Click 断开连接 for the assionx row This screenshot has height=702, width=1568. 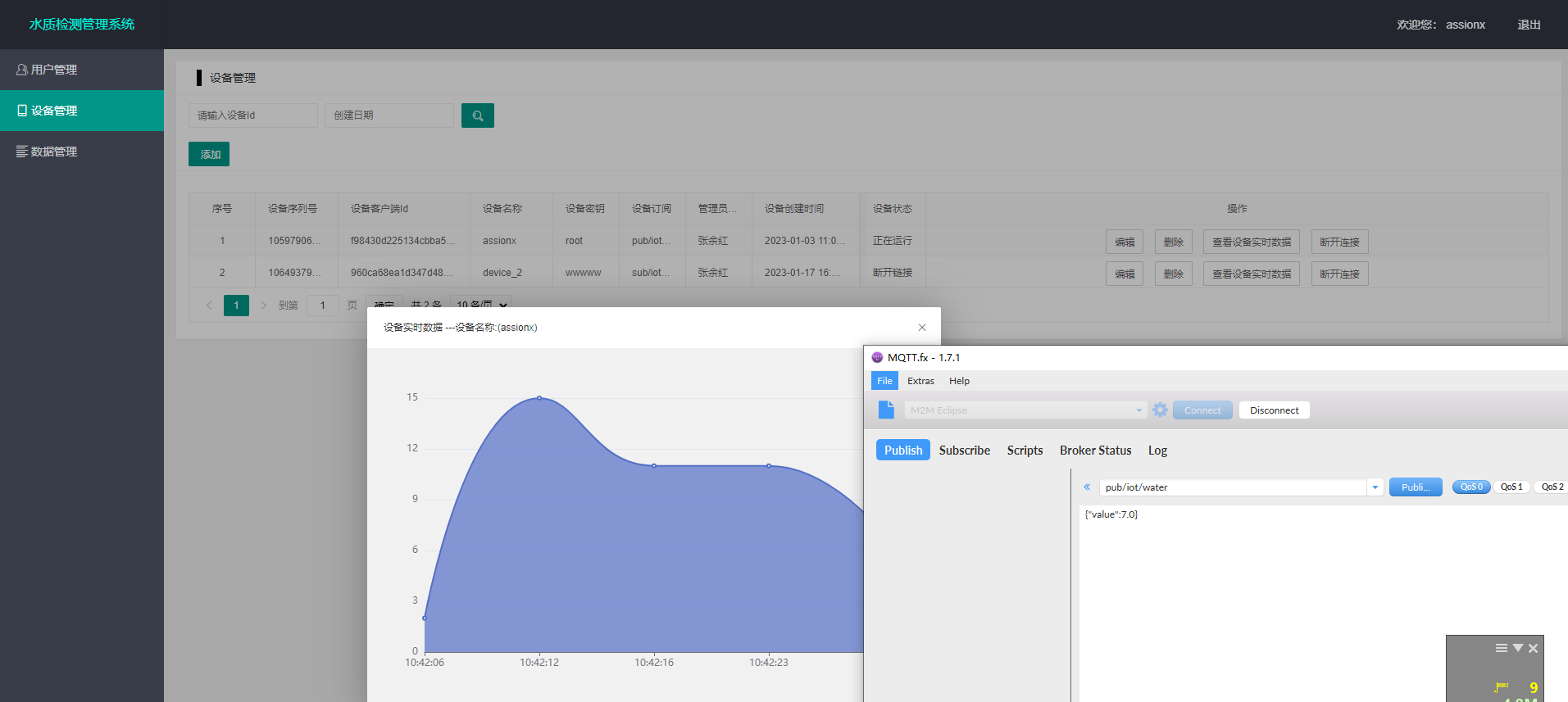point(1340,242)
